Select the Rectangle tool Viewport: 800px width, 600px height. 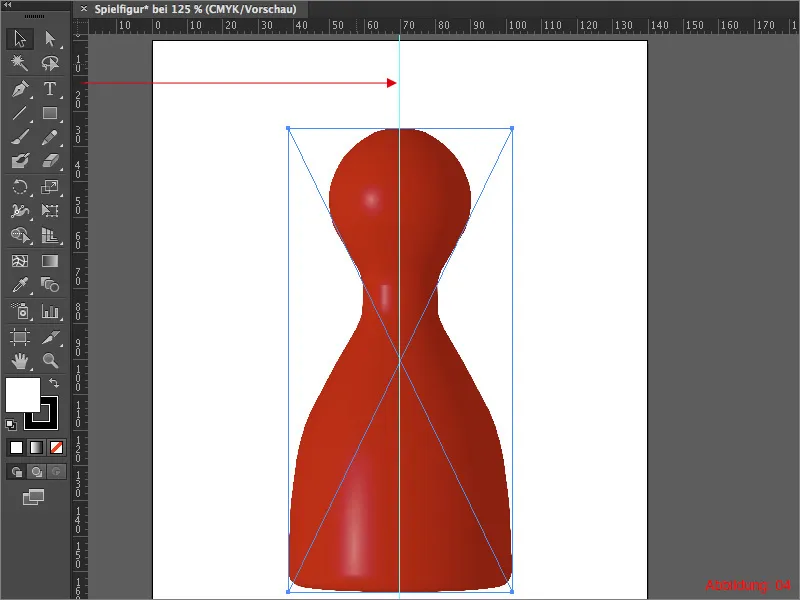[50, 113]
